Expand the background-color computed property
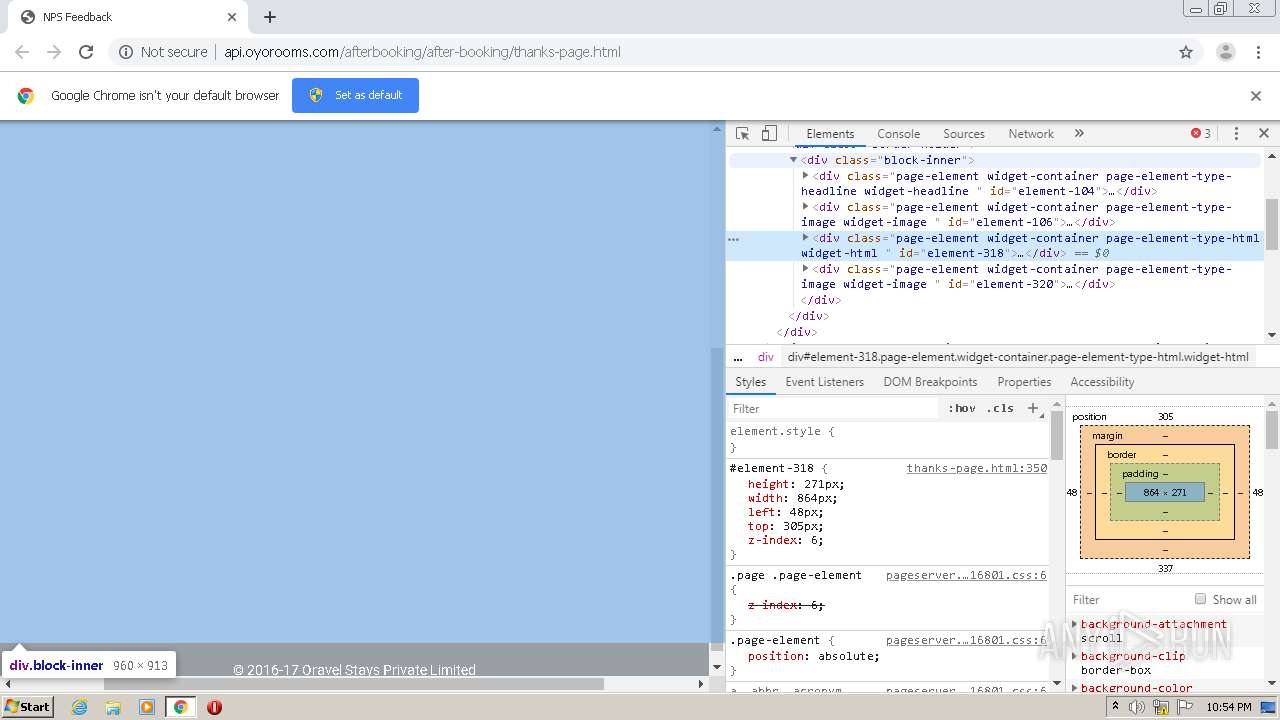 pyautogui.click(x=1075, y=688)
